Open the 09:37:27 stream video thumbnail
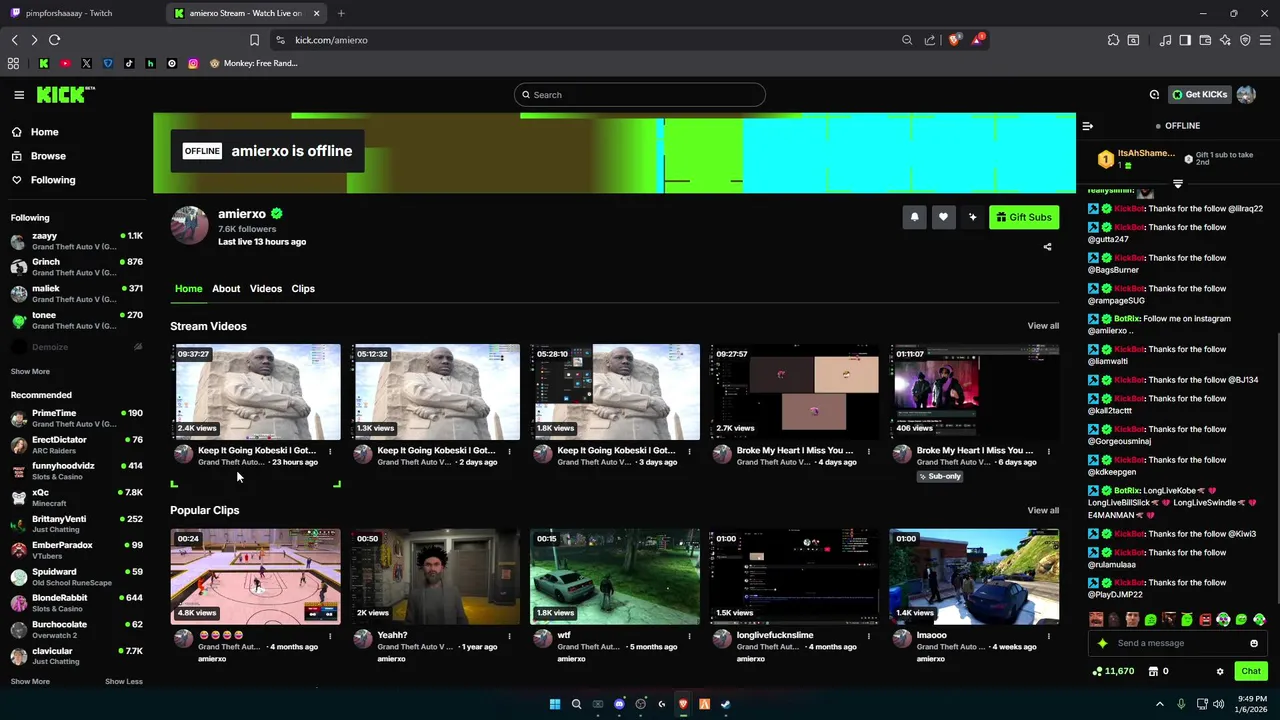This screenshot has width=1280, height=720. pyautogui.click(x=255, y=392)
